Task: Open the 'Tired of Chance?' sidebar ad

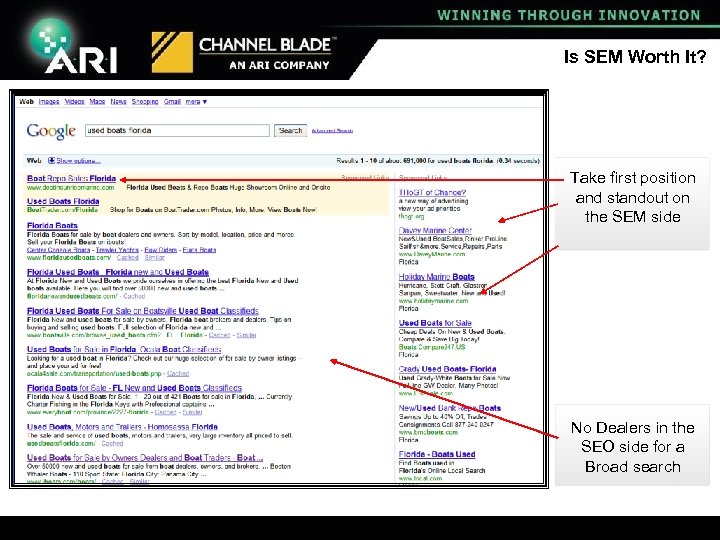Action: (432, 193)
